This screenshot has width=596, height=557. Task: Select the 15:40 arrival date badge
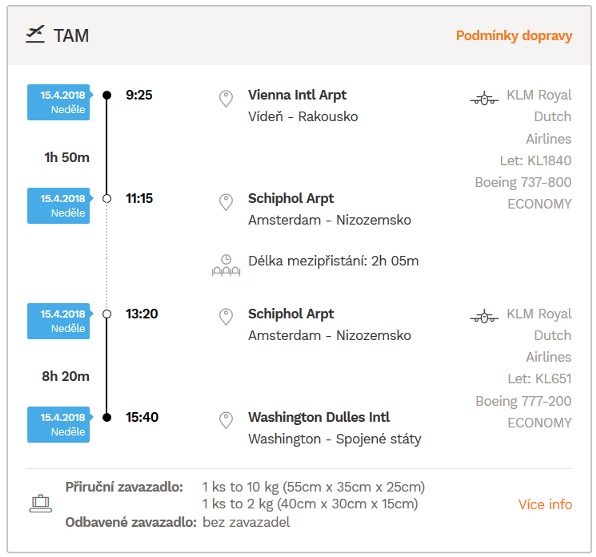pos(59,424)
